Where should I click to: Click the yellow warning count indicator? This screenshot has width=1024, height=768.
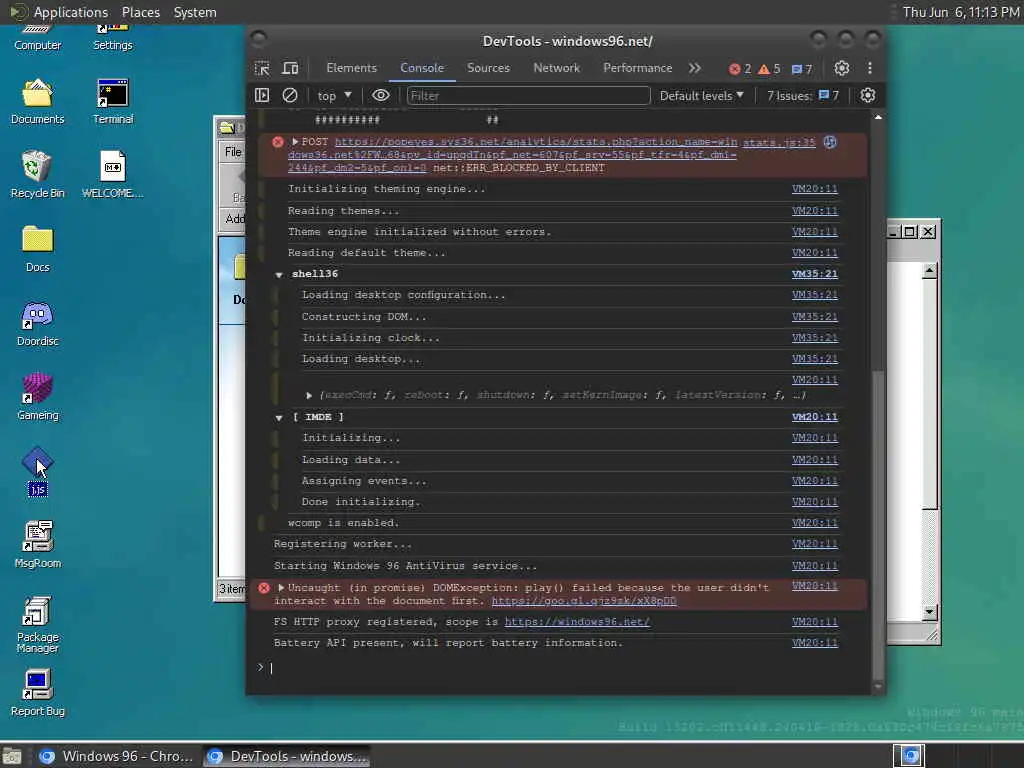point(769,69)
